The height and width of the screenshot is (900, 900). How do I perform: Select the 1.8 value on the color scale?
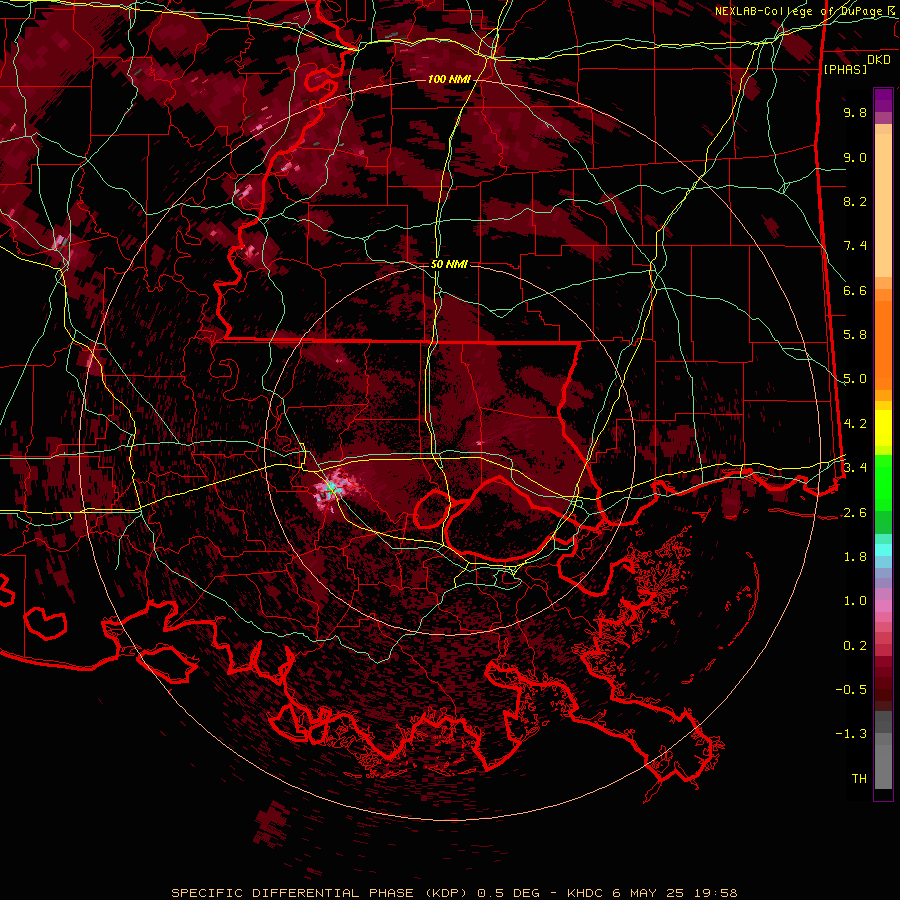point(855,557)
